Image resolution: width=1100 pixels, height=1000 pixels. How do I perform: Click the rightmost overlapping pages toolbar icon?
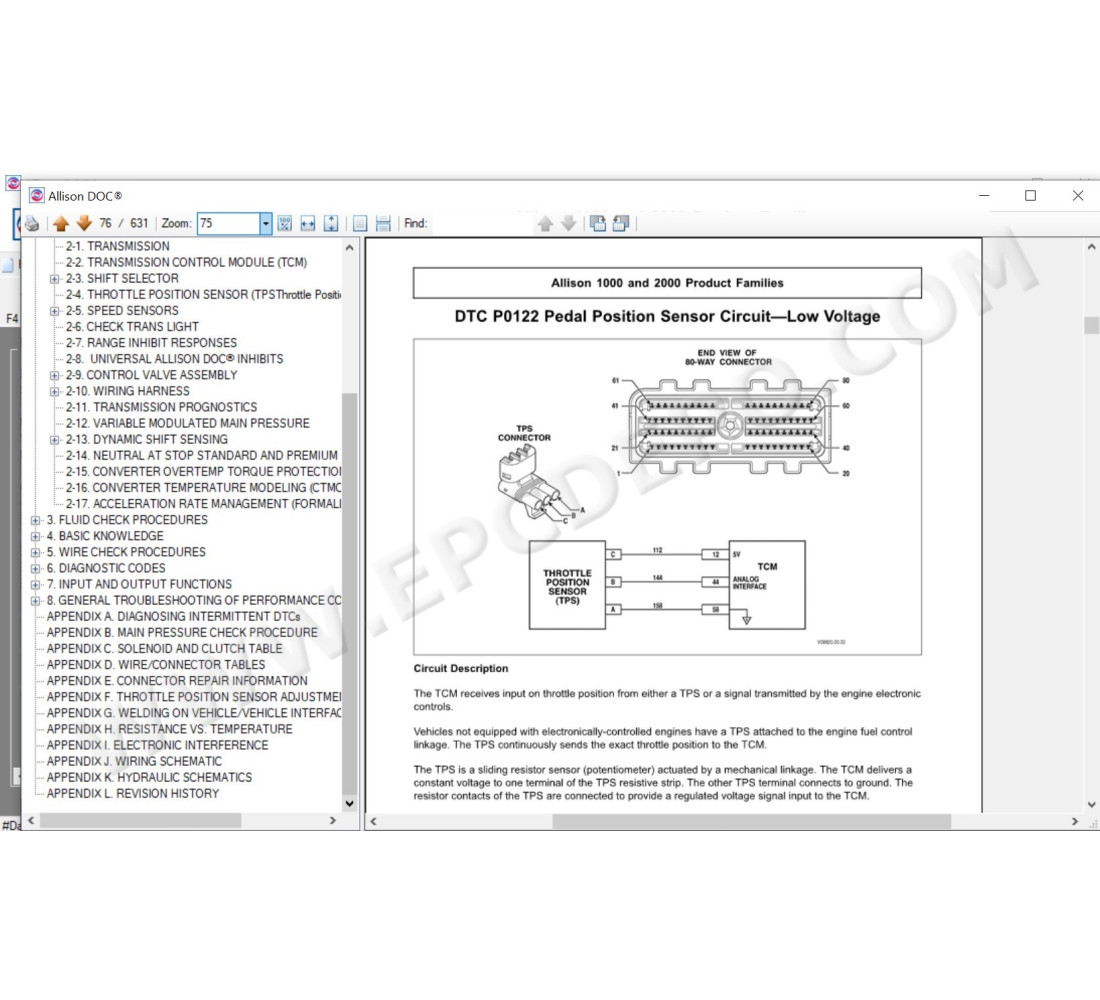tap(621, 224)
